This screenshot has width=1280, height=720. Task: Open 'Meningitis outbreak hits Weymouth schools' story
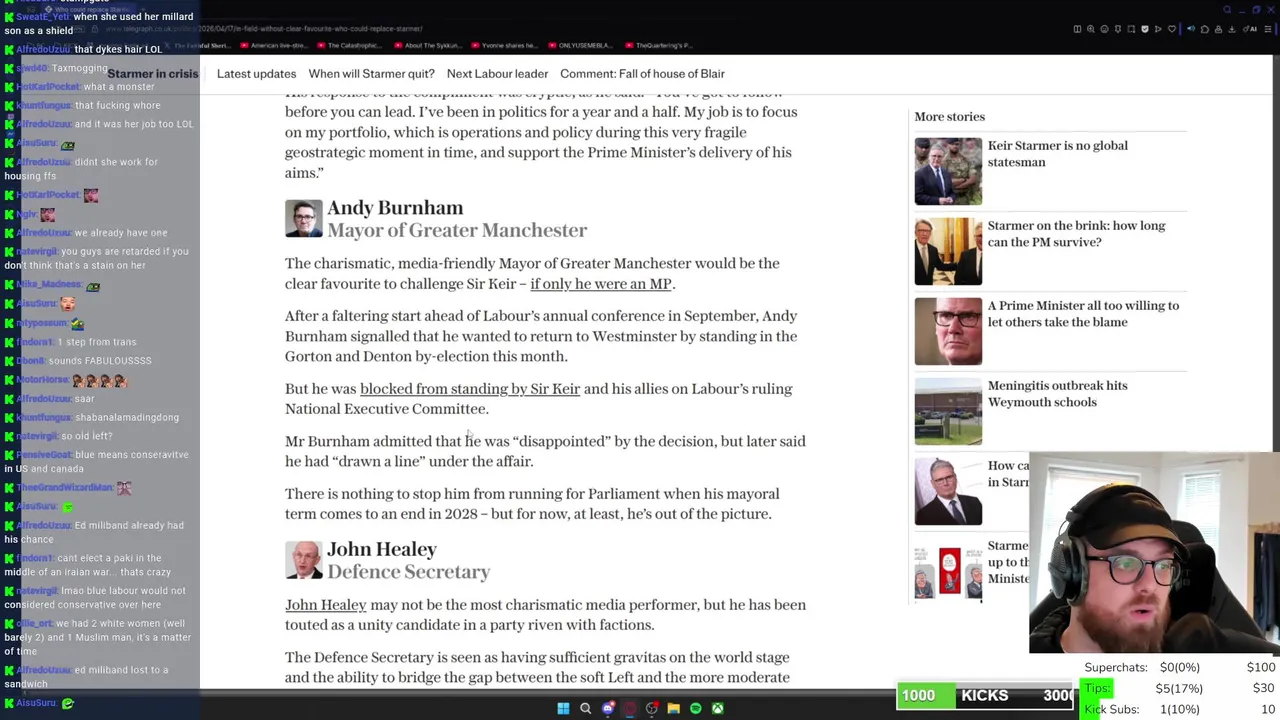1057,394
